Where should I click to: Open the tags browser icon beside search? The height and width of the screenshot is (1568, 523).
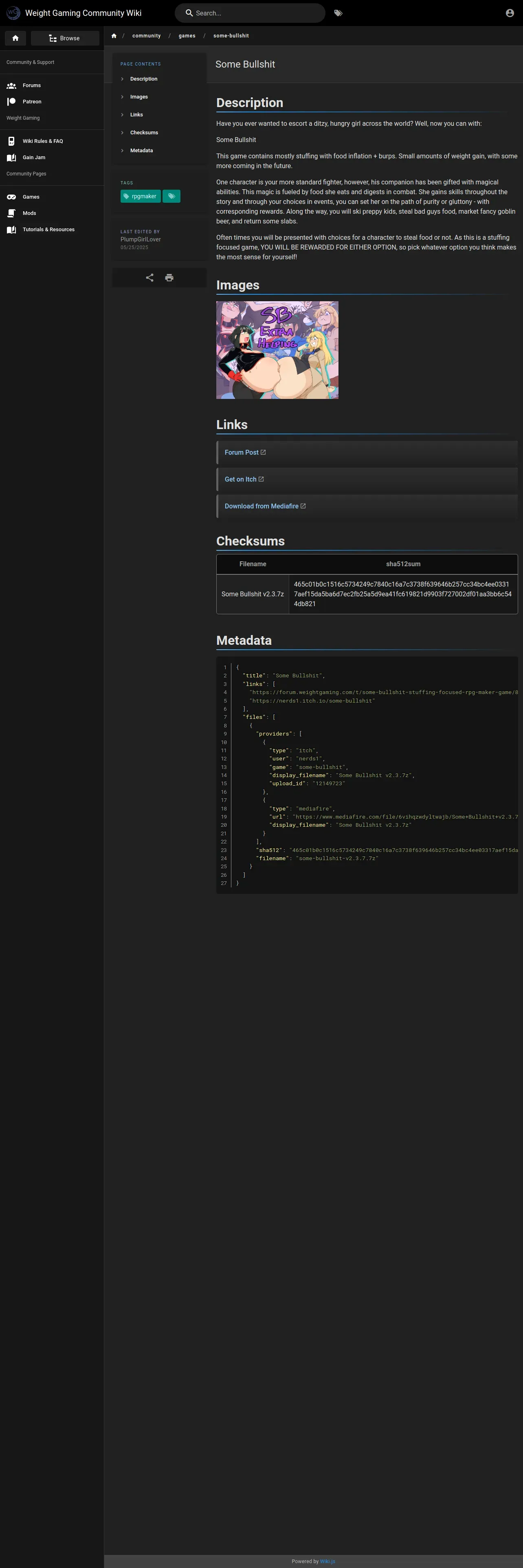[x=338, y=13]
